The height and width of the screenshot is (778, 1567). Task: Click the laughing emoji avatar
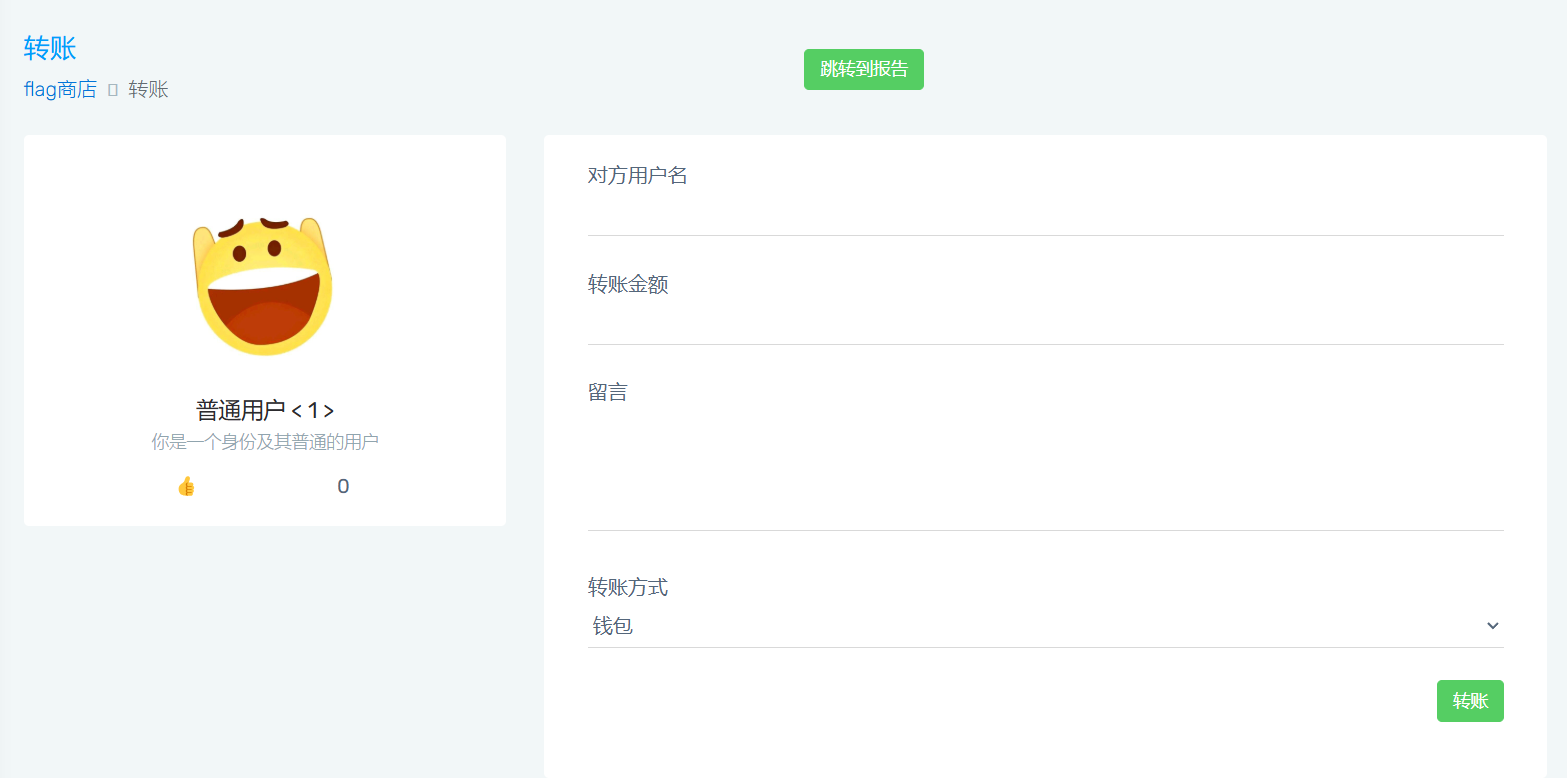point(262,285)
